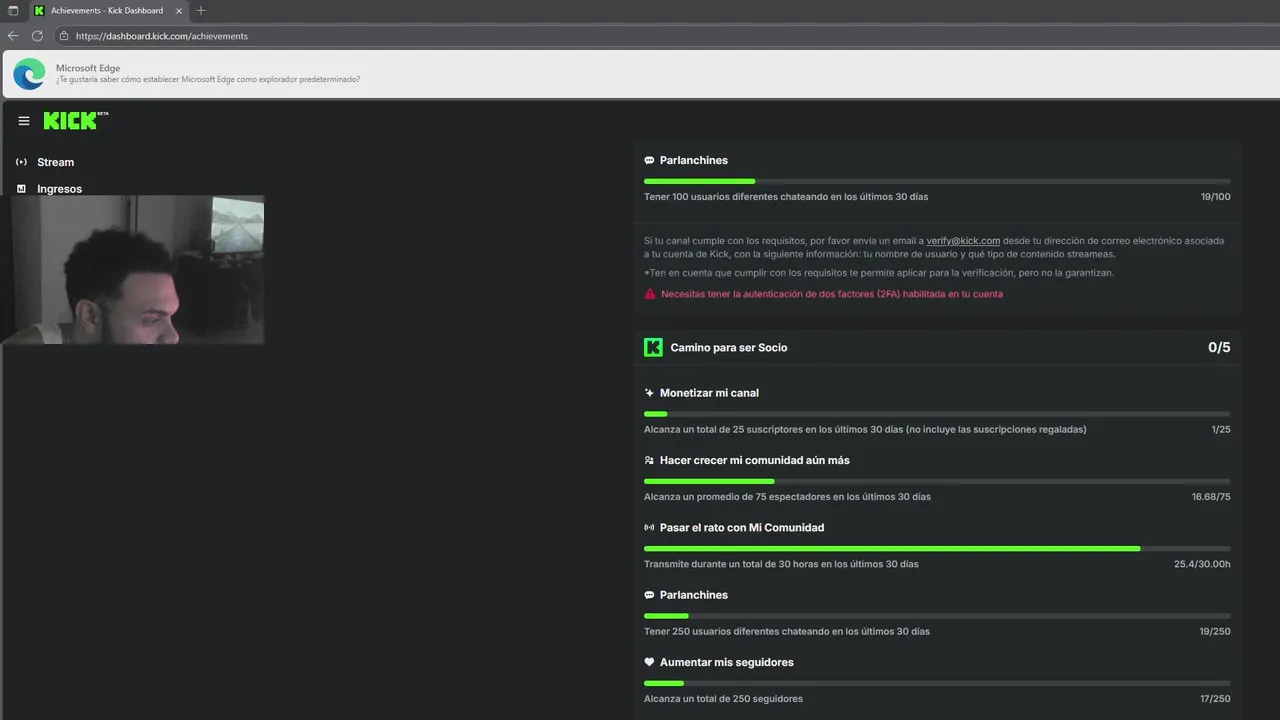Click the 16.68/75 viewers value
1280x720 pixels.
coord(1211,497)
